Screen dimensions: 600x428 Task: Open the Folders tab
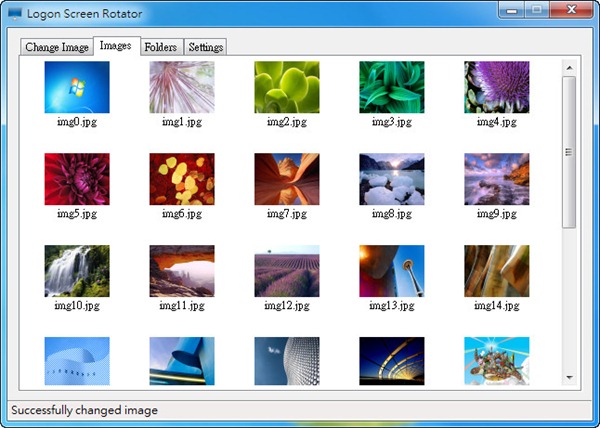tap(161, 47)
